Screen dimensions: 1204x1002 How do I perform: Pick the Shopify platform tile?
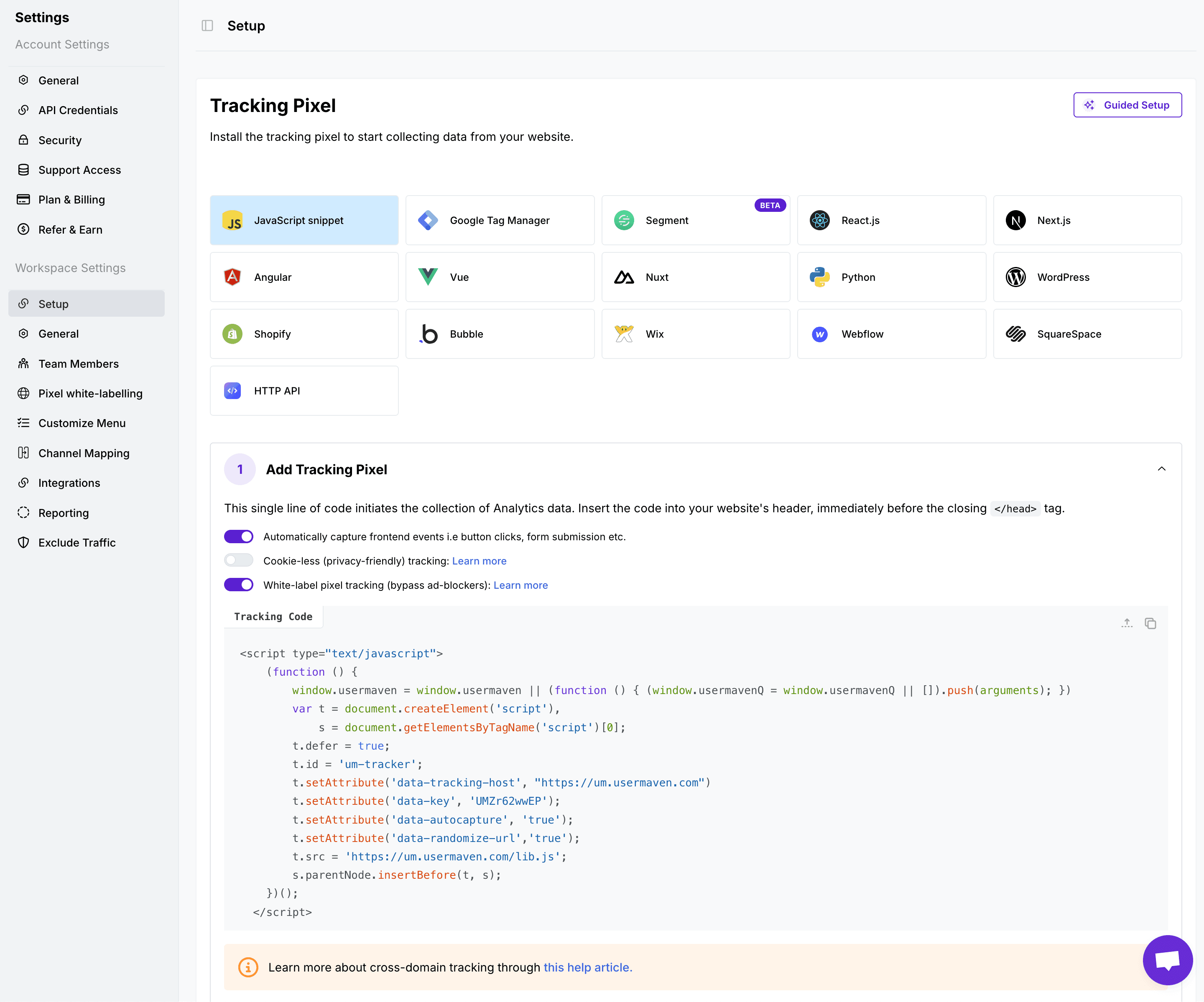(304, 334)
